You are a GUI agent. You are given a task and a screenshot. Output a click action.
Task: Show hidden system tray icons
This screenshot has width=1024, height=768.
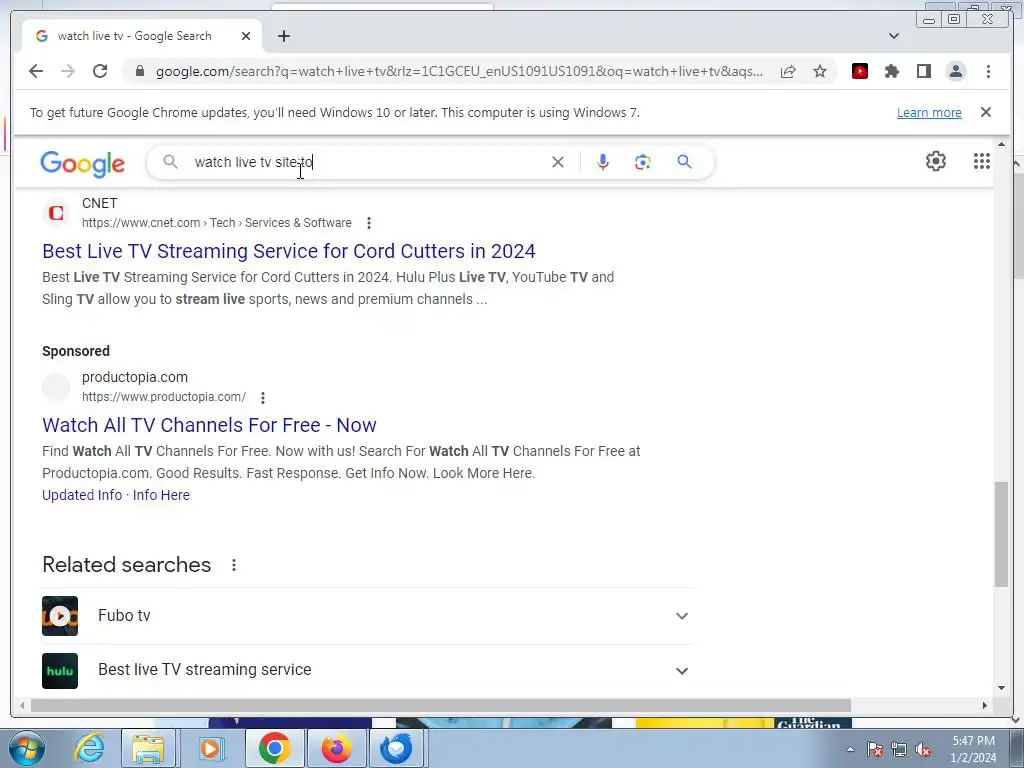pyautogui.click(x=850, y=750)
